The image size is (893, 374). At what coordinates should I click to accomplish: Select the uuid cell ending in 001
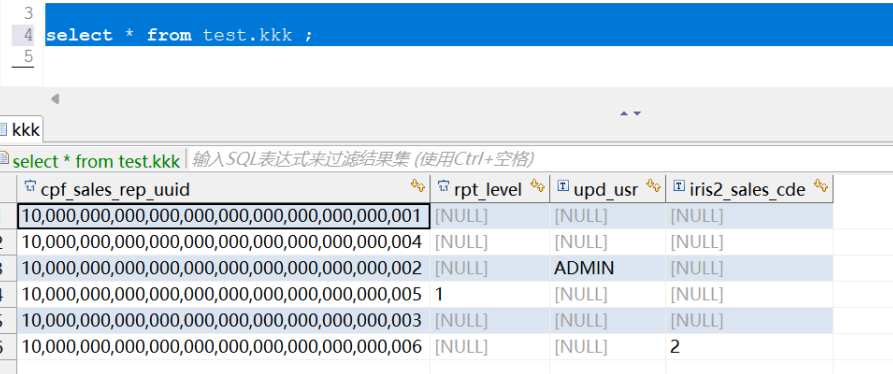pos(223,216)
